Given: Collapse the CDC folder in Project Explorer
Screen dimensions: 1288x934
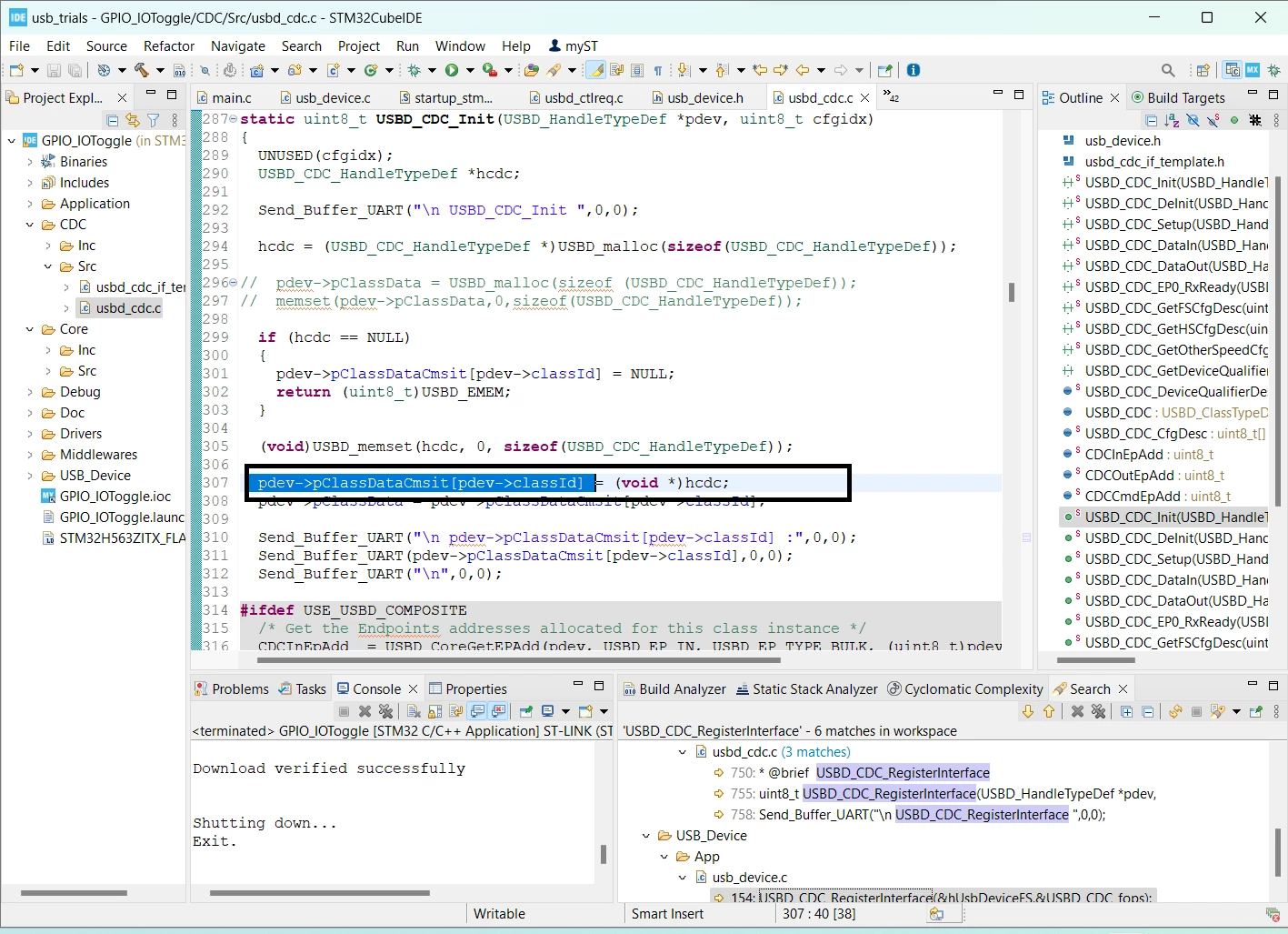Looking at the screenshot, I should pyautogui.click(x=30, y=225).
